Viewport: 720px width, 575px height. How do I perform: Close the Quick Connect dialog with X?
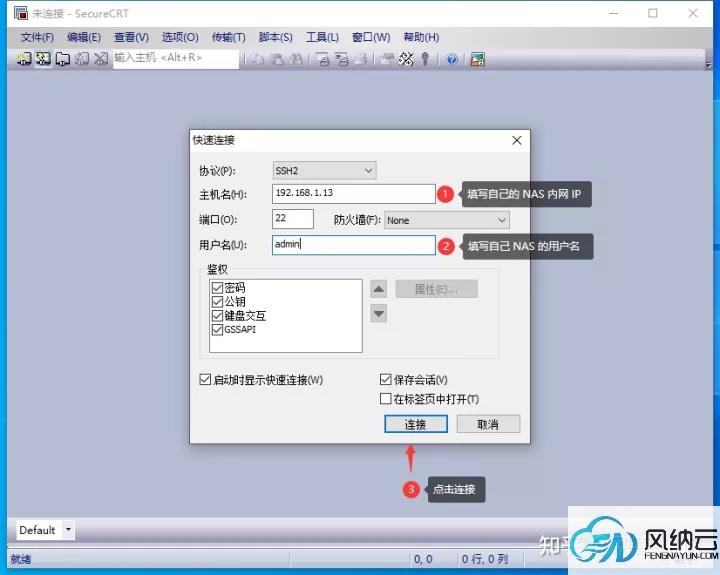pos(517,140)
